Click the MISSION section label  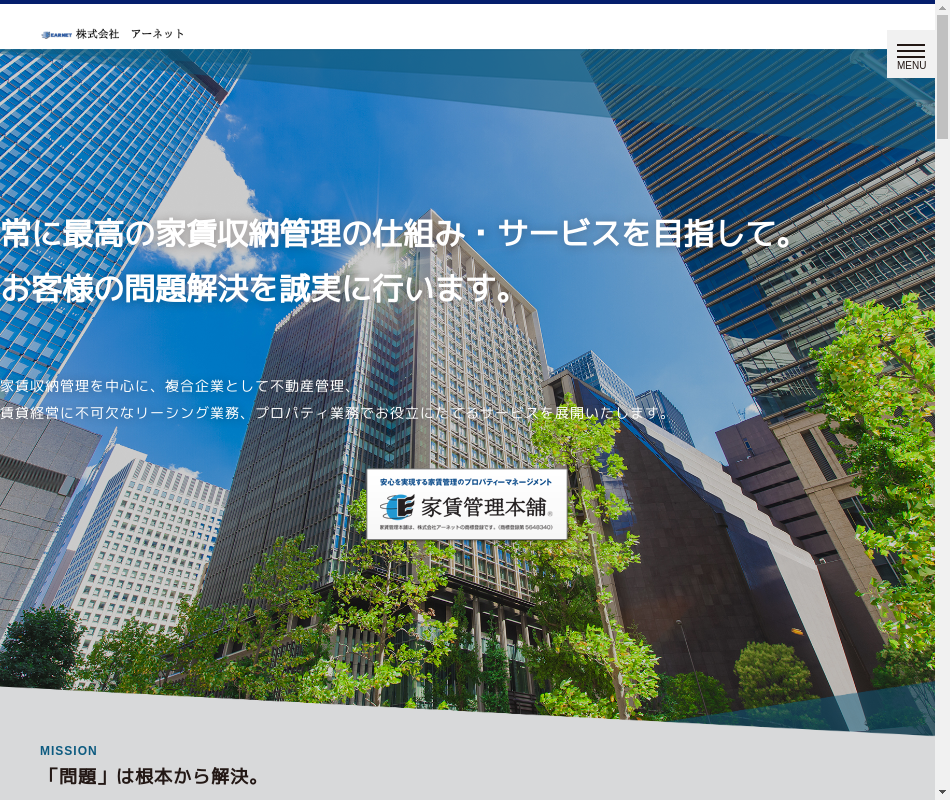(x=69, y=751)
